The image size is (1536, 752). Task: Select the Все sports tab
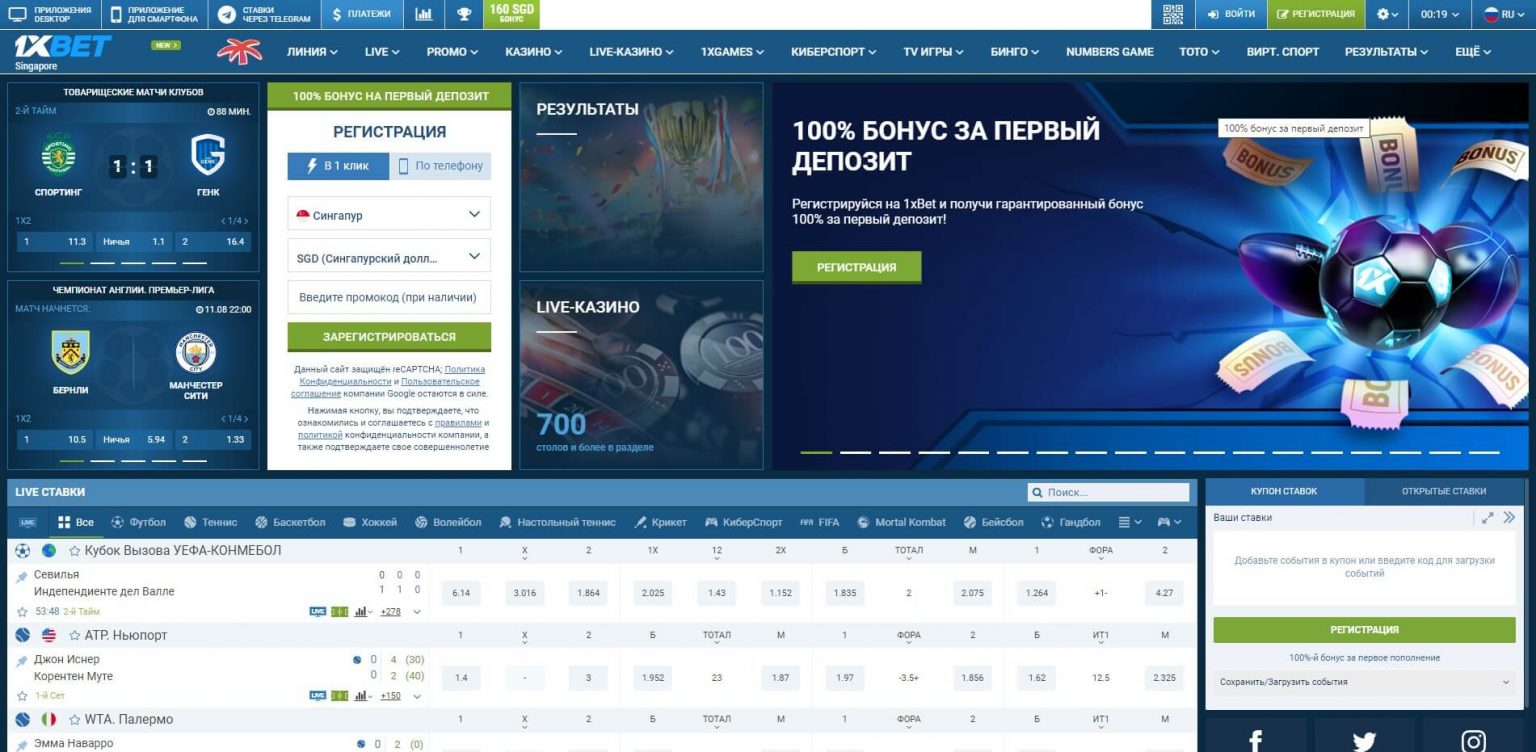click(76, 522)
